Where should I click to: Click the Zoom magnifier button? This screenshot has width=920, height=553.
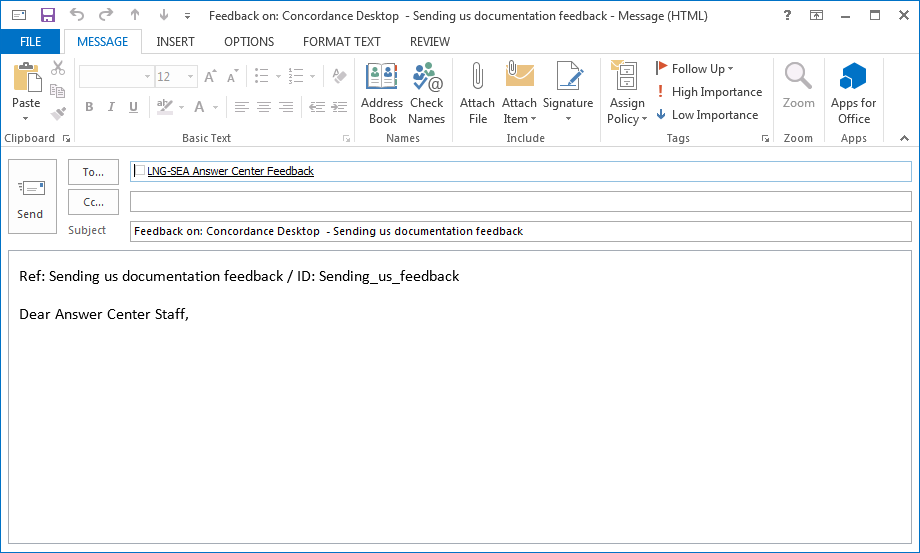(799, 86)
